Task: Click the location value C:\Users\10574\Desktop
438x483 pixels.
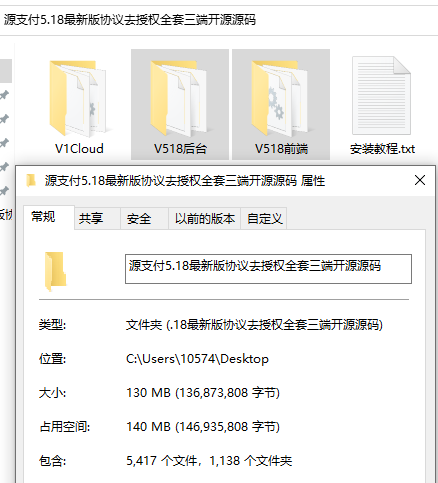Action: pos(197,359)
